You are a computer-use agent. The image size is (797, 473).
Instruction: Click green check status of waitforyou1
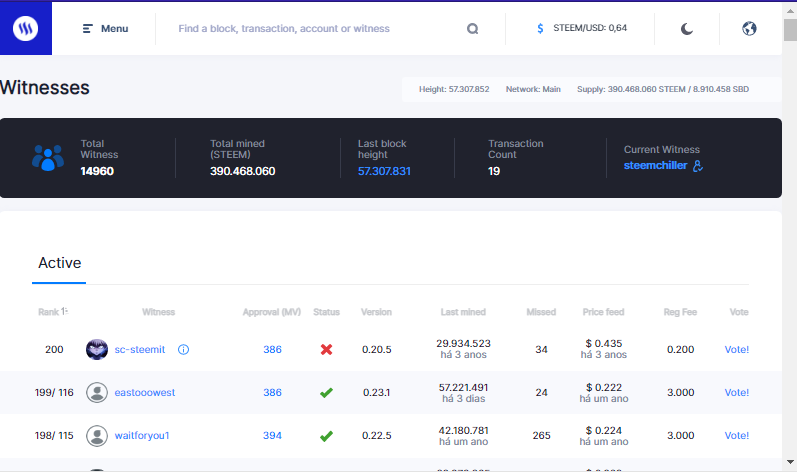[326, 436]
